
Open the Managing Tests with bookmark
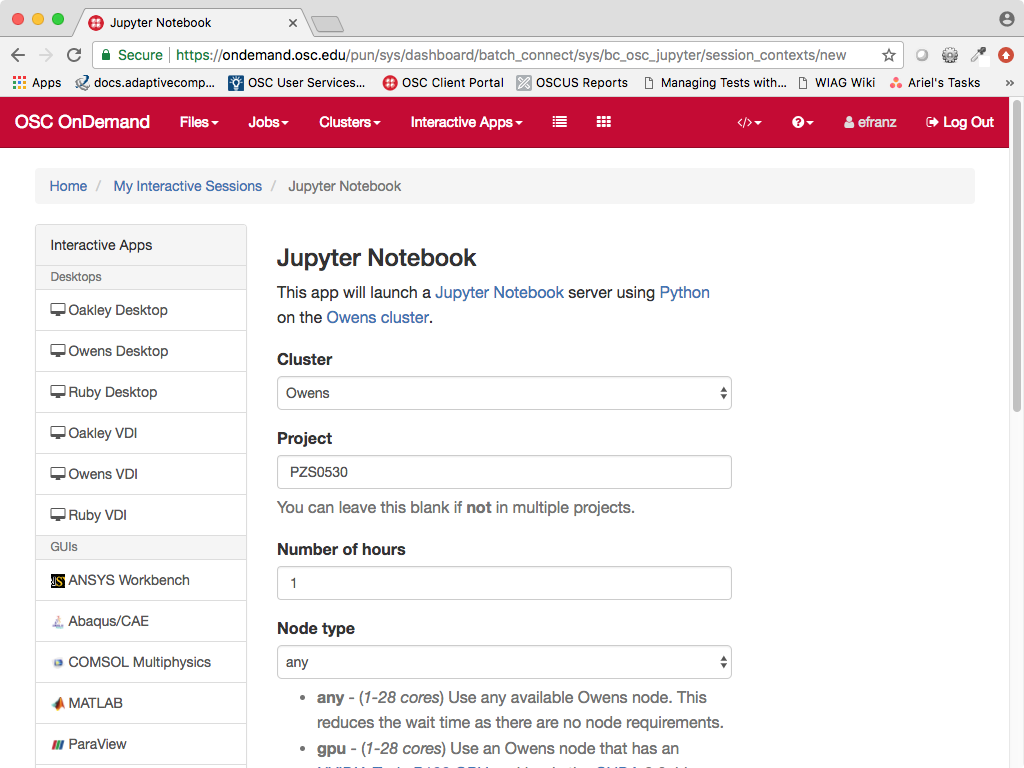click(x=715, y=83)
